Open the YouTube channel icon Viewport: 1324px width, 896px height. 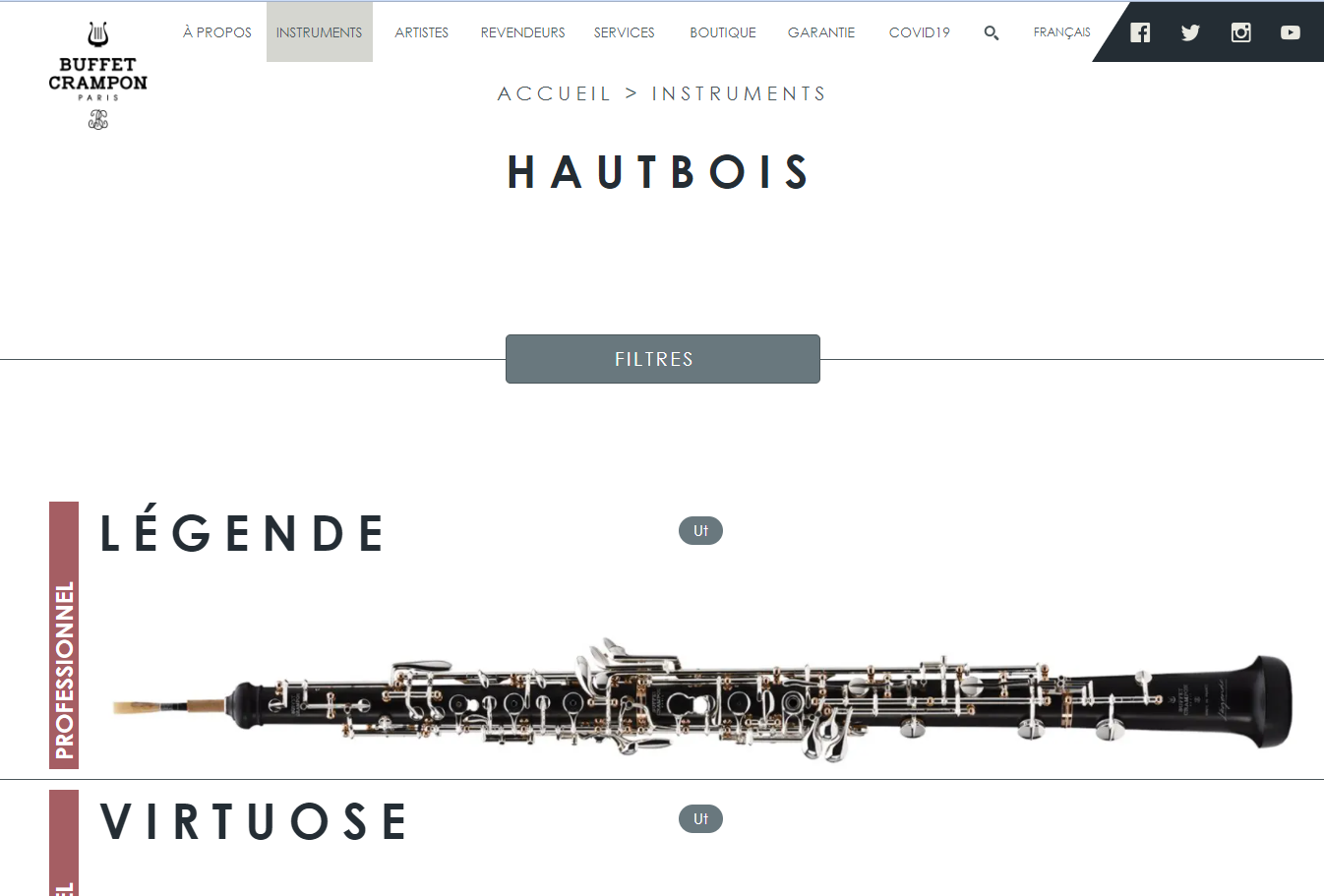click(x=1291, y=32)
